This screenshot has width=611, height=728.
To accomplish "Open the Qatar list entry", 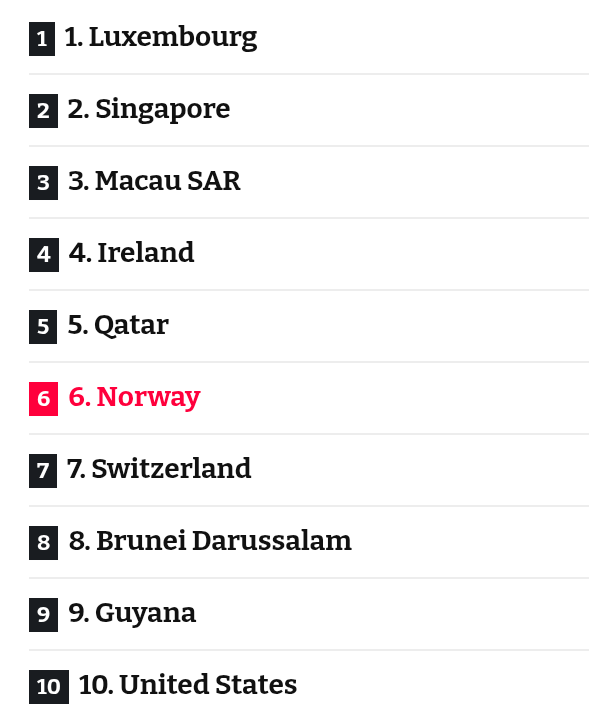I will 118,326.
